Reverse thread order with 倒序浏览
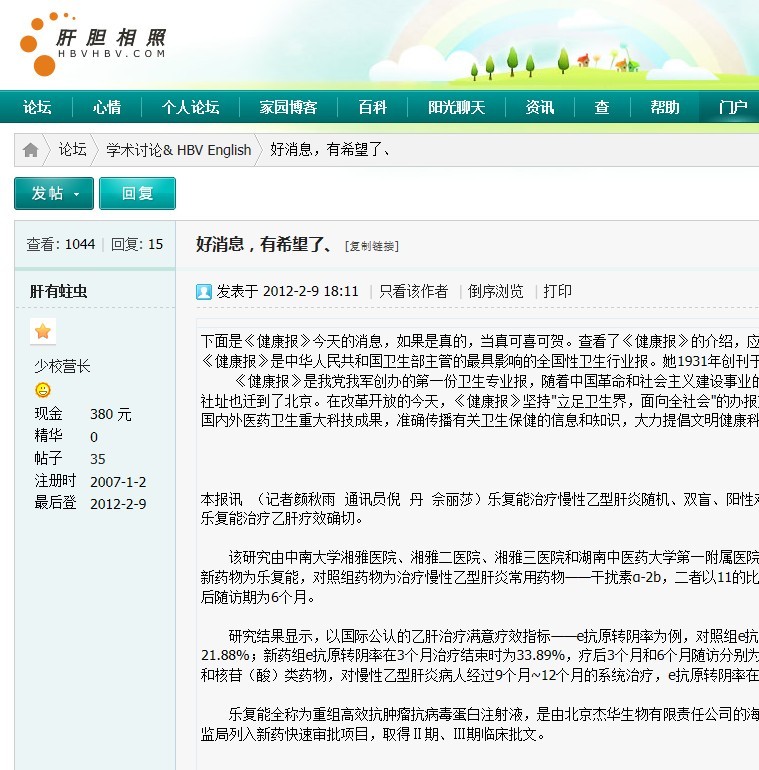 [x=495, y=291]
